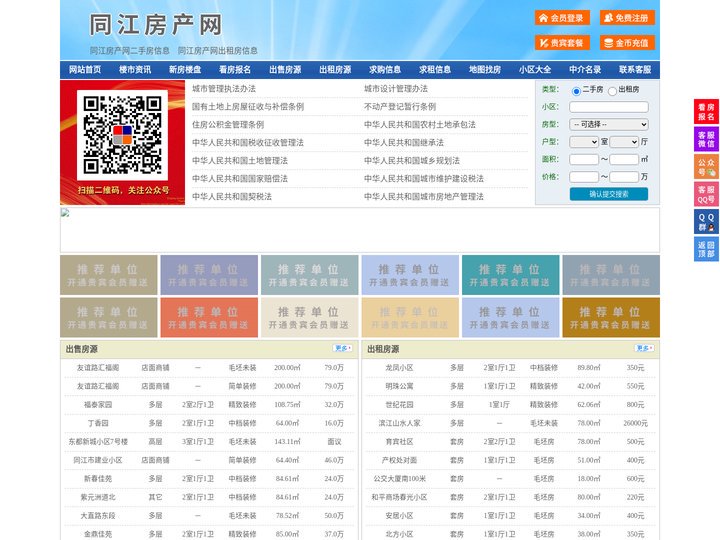Open 贵宾套餐 VIP package button
The width and height of the screenshot is (720, 540).
tap(562, 43)
